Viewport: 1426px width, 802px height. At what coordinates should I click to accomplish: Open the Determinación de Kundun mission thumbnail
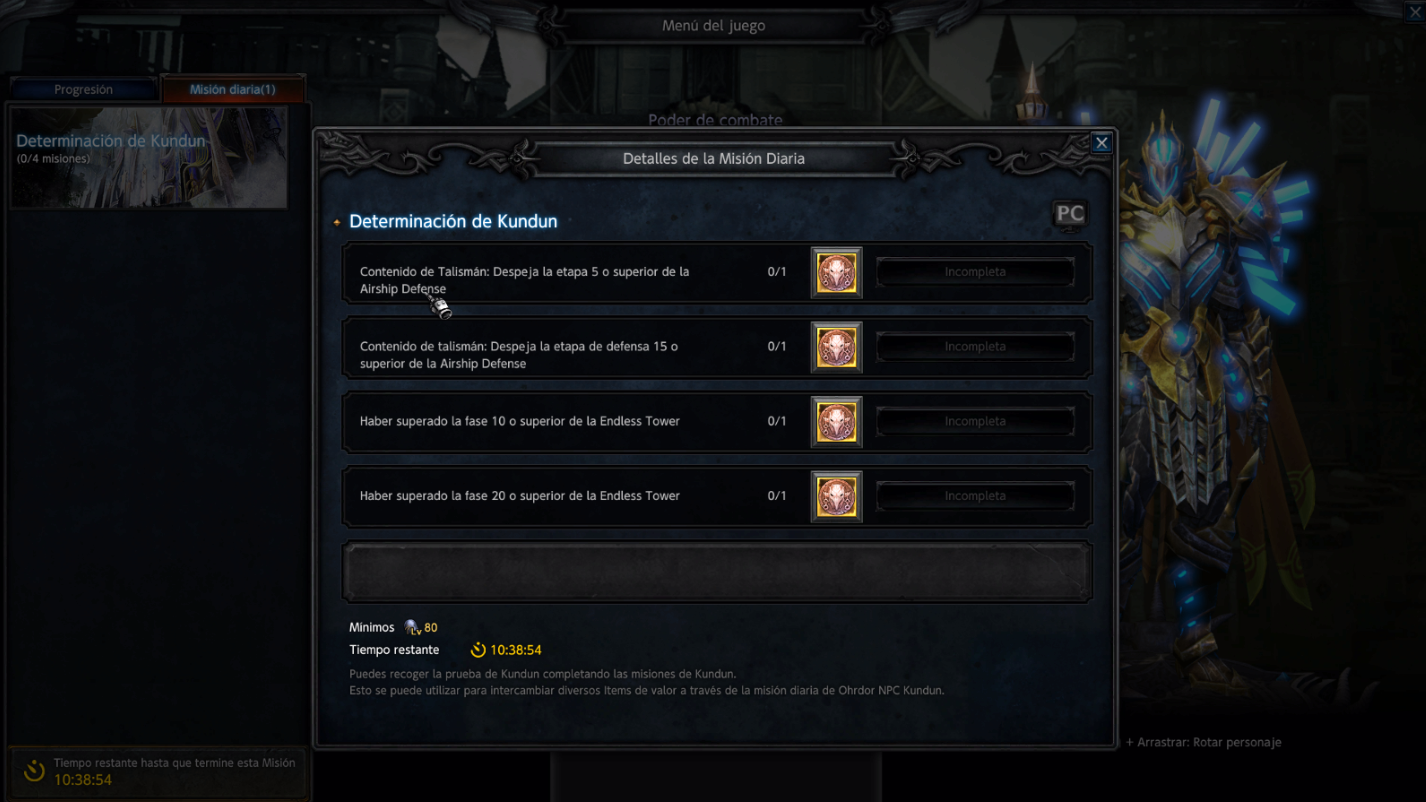149,158
